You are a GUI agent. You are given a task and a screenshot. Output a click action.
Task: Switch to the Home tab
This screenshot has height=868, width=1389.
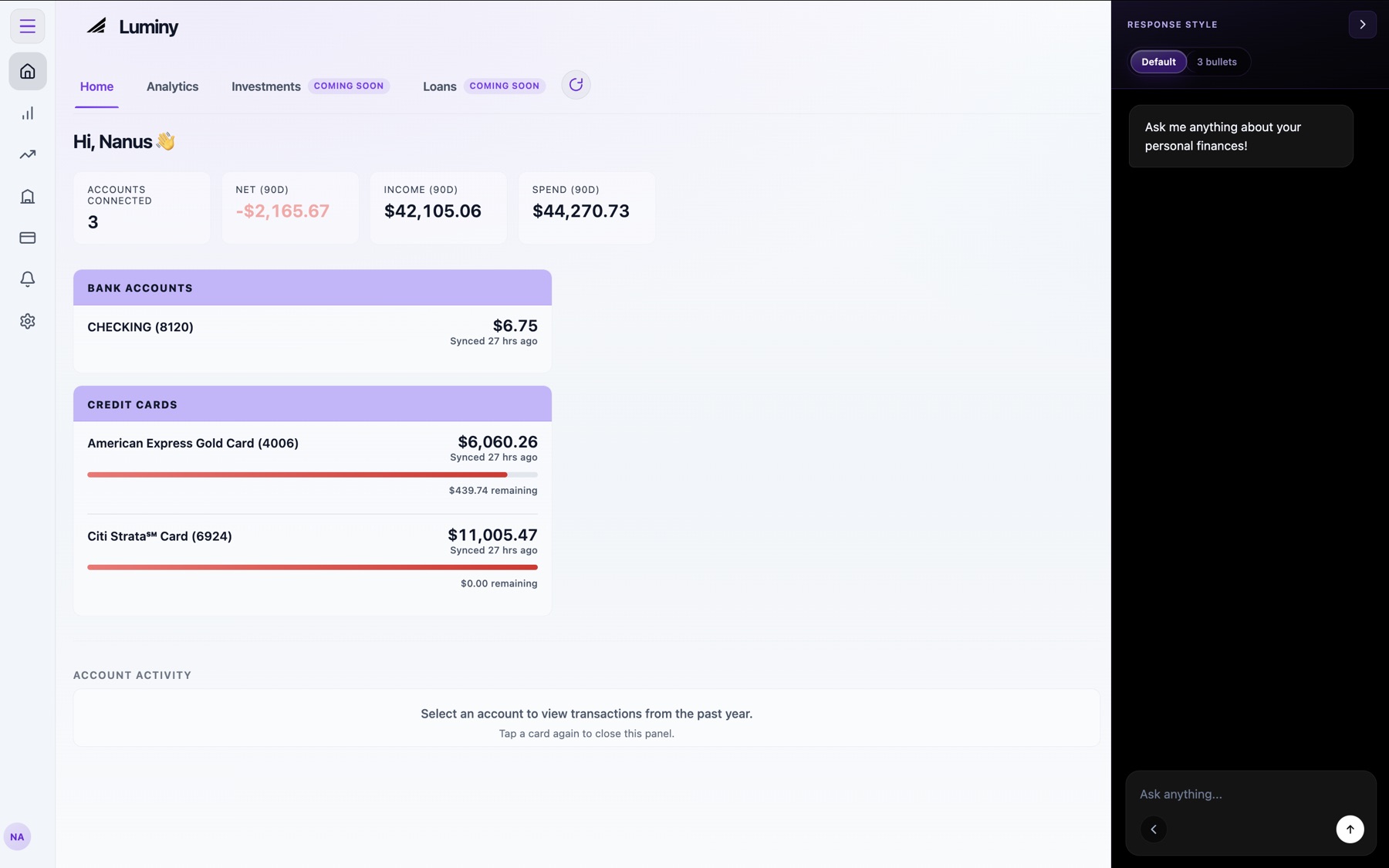pyautogui.click(x=96, y=86)
